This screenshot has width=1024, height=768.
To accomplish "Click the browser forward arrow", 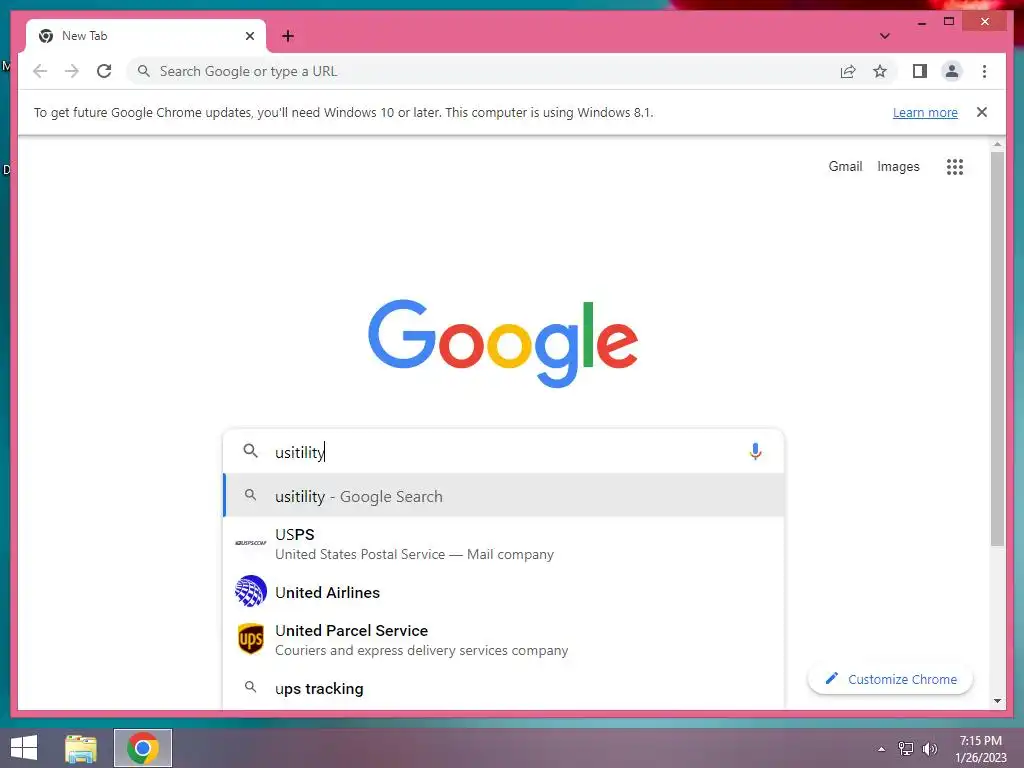I will [x=72, y=71].
